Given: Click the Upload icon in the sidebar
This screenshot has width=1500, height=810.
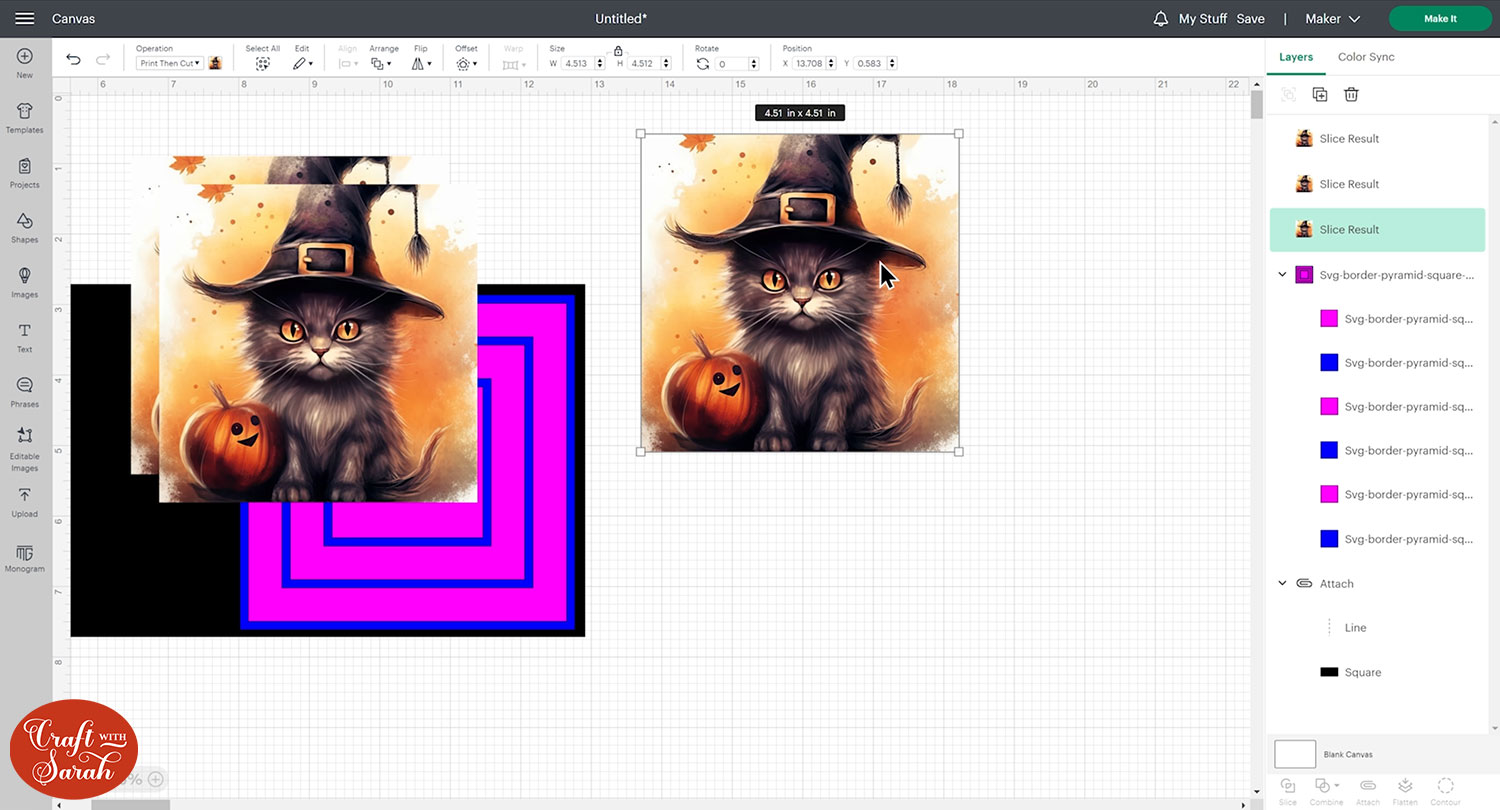Looking at the screenshot, I should pyautogui.click(x=24, y=500).
